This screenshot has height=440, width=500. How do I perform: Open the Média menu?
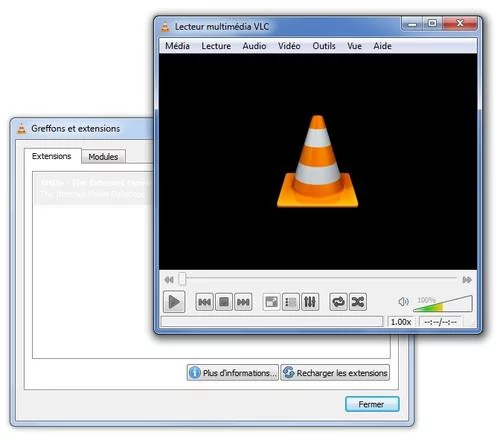177,46
